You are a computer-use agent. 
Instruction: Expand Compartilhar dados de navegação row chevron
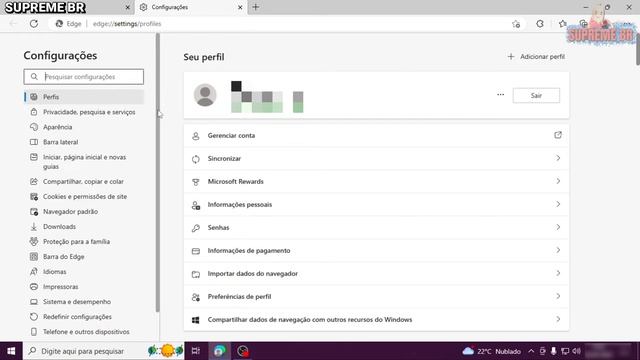point(558,319)
